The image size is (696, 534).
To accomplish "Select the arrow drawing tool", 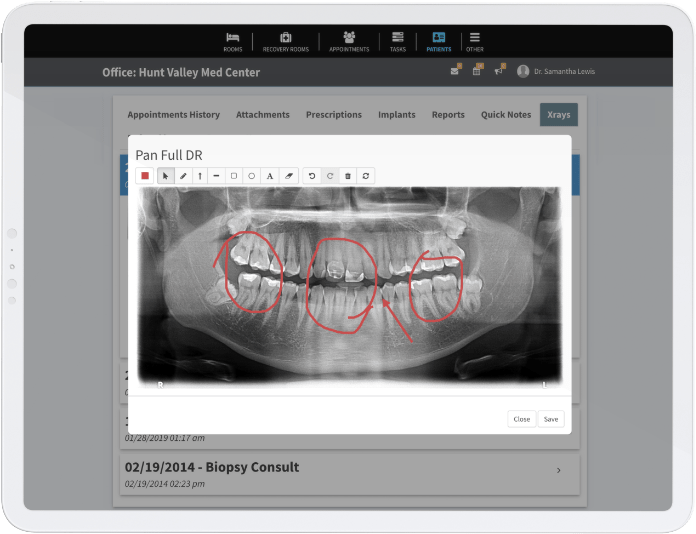I will (x=200, y=176).
